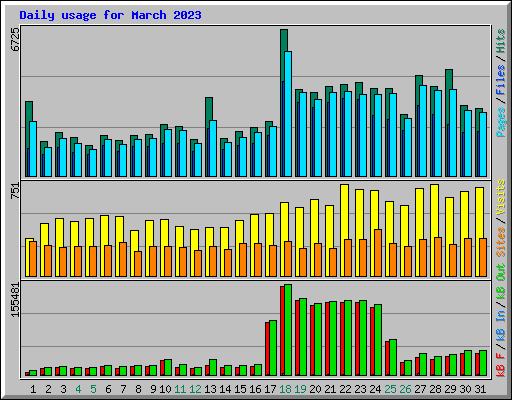
Task: Select the day 20 label on x-axis
Action: [315, 389]
